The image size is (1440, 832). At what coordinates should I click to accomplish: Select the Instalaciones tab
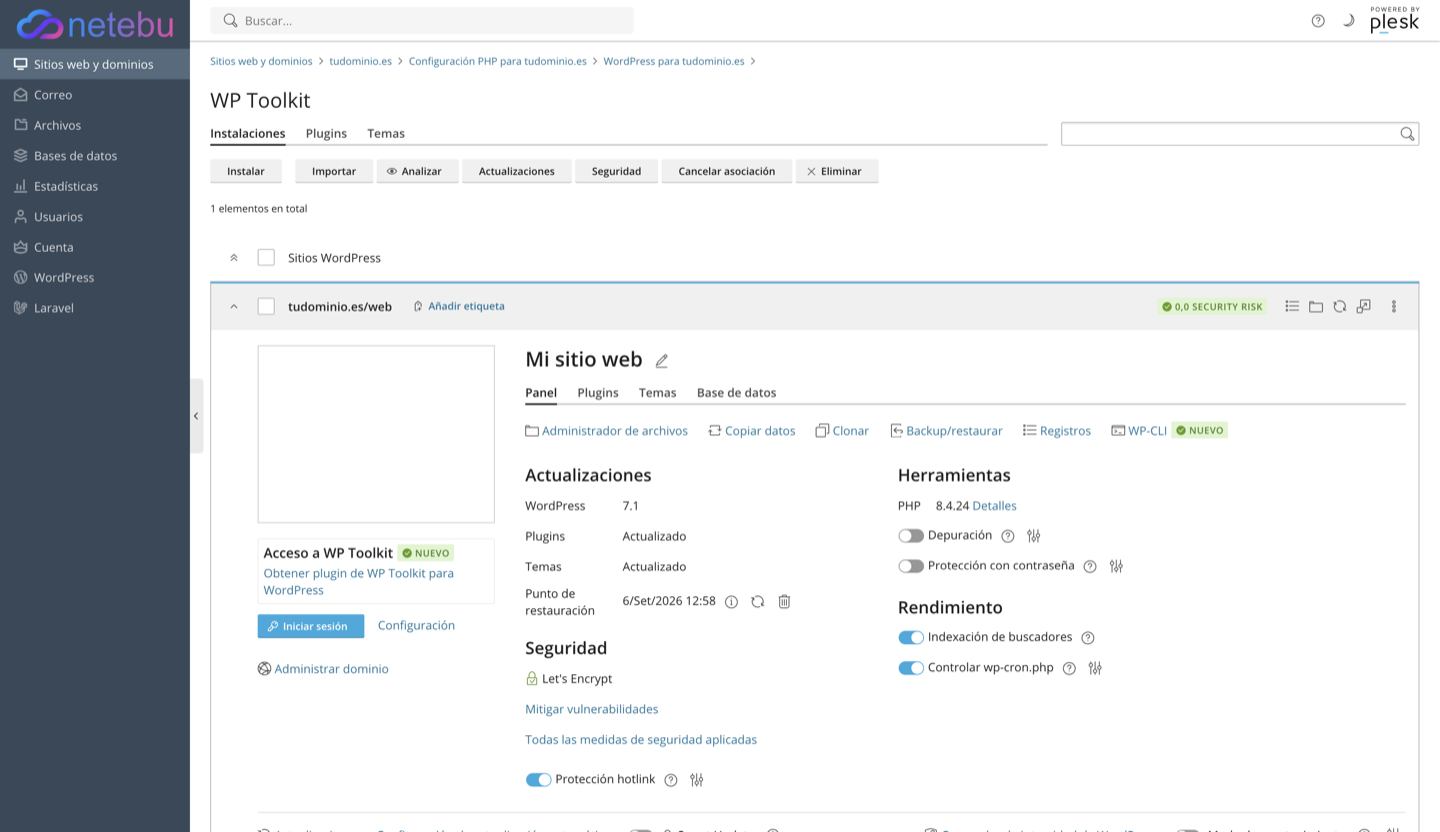248,133
